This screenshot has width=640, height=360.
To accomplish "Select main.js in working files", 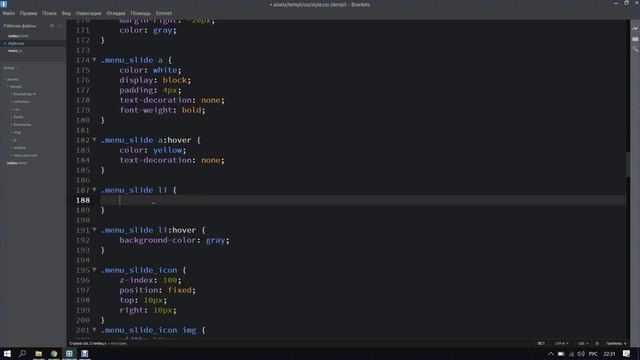I will [x=15, y=51].
